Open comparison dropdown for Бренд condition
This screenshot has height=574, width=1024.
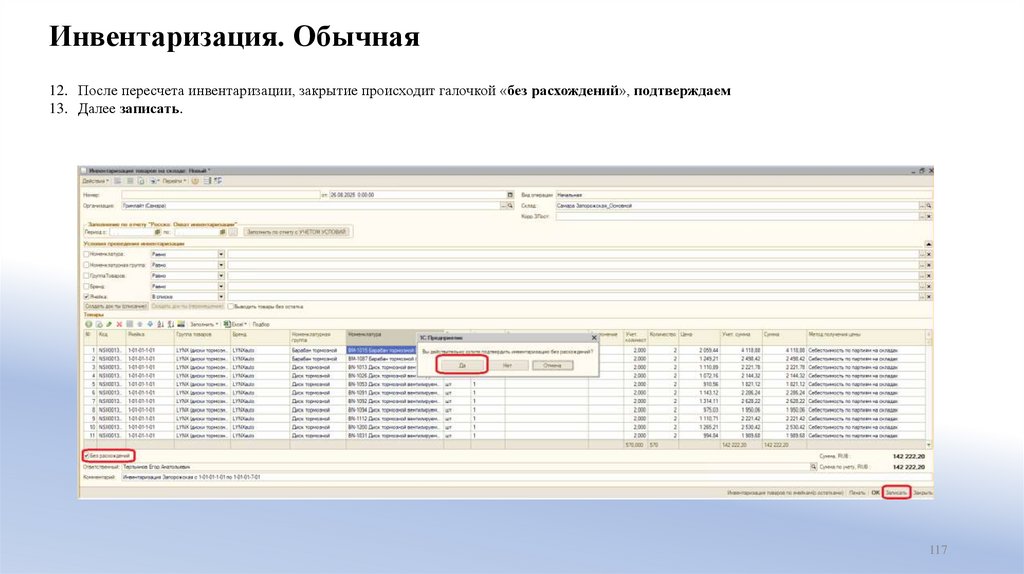click(221, 286)
